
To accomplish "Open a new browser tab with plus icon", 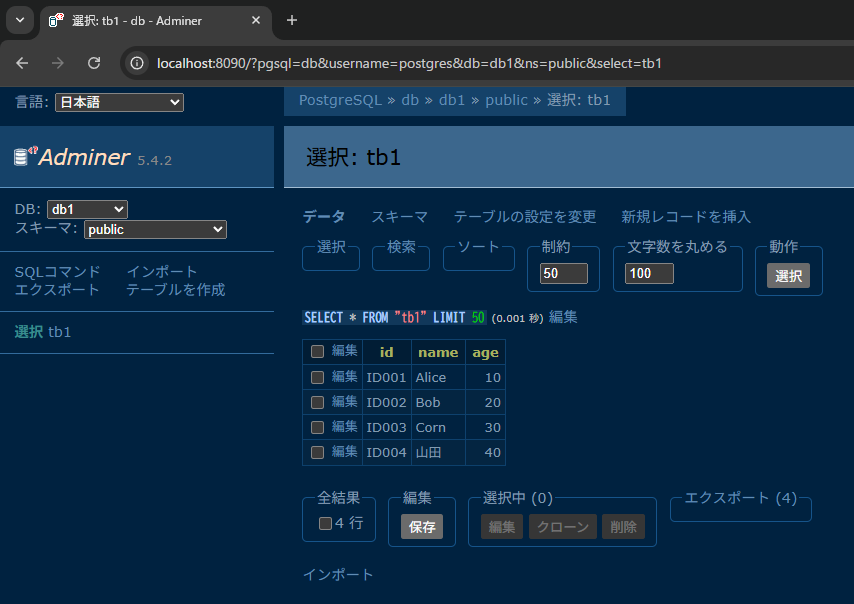I will 290,20.
